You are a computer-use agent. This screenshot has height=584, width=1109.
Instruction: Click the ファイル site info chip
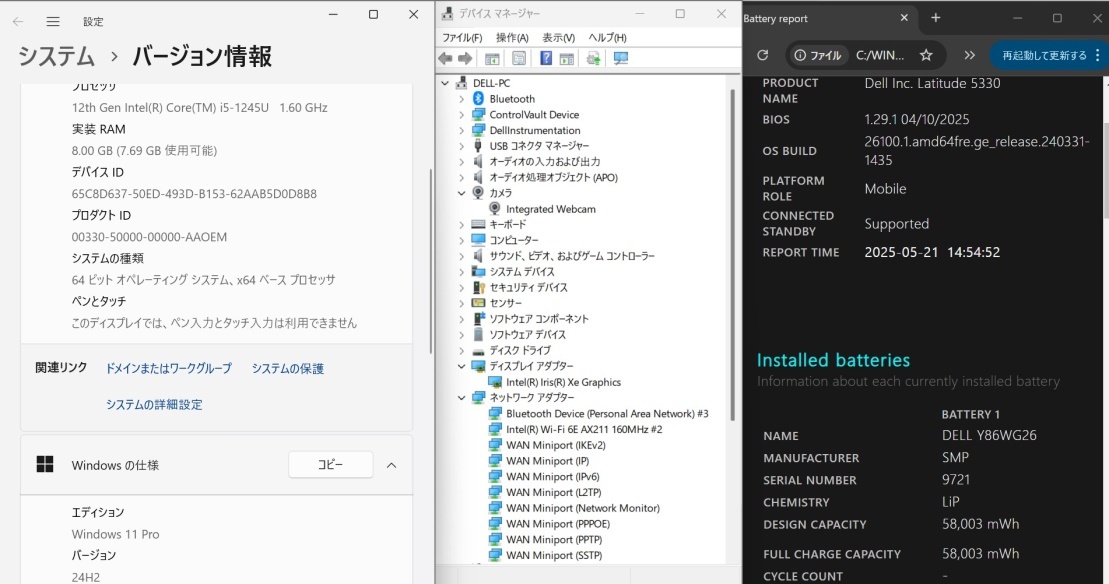click(818, 55)
